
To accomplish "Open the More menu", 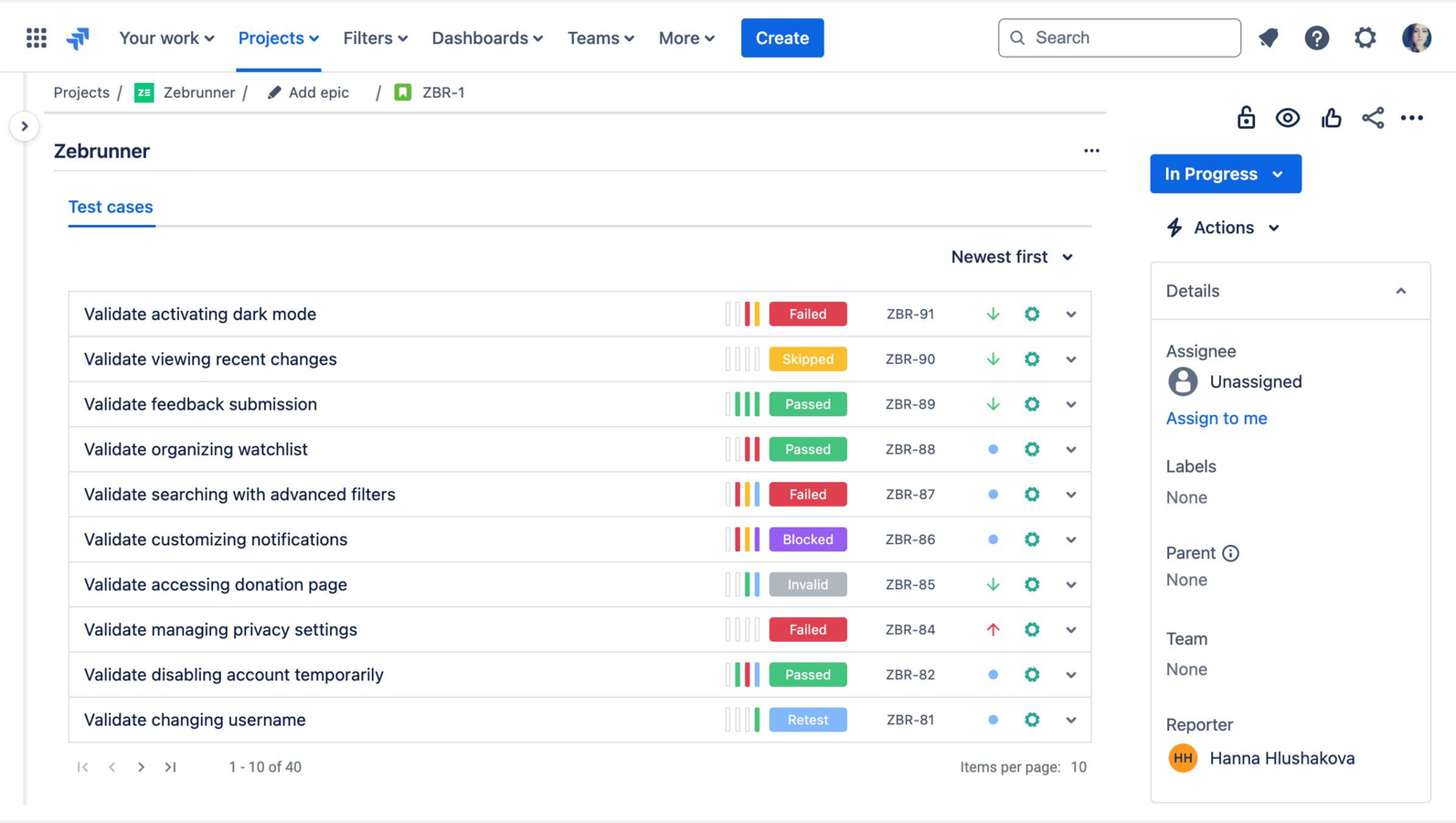I will (686, 37).
